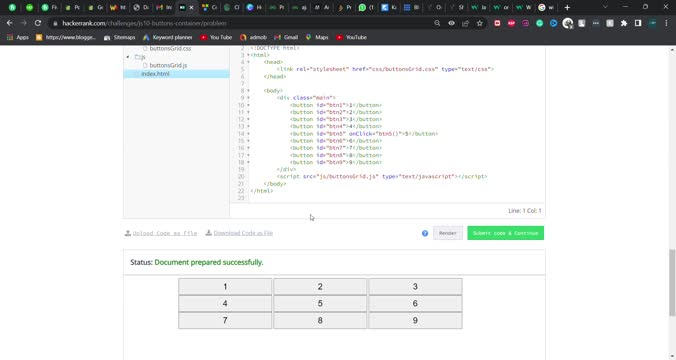Click the page vertical scrollbar thumb
This screenshot has height=360, width=676.
[672, 282]
